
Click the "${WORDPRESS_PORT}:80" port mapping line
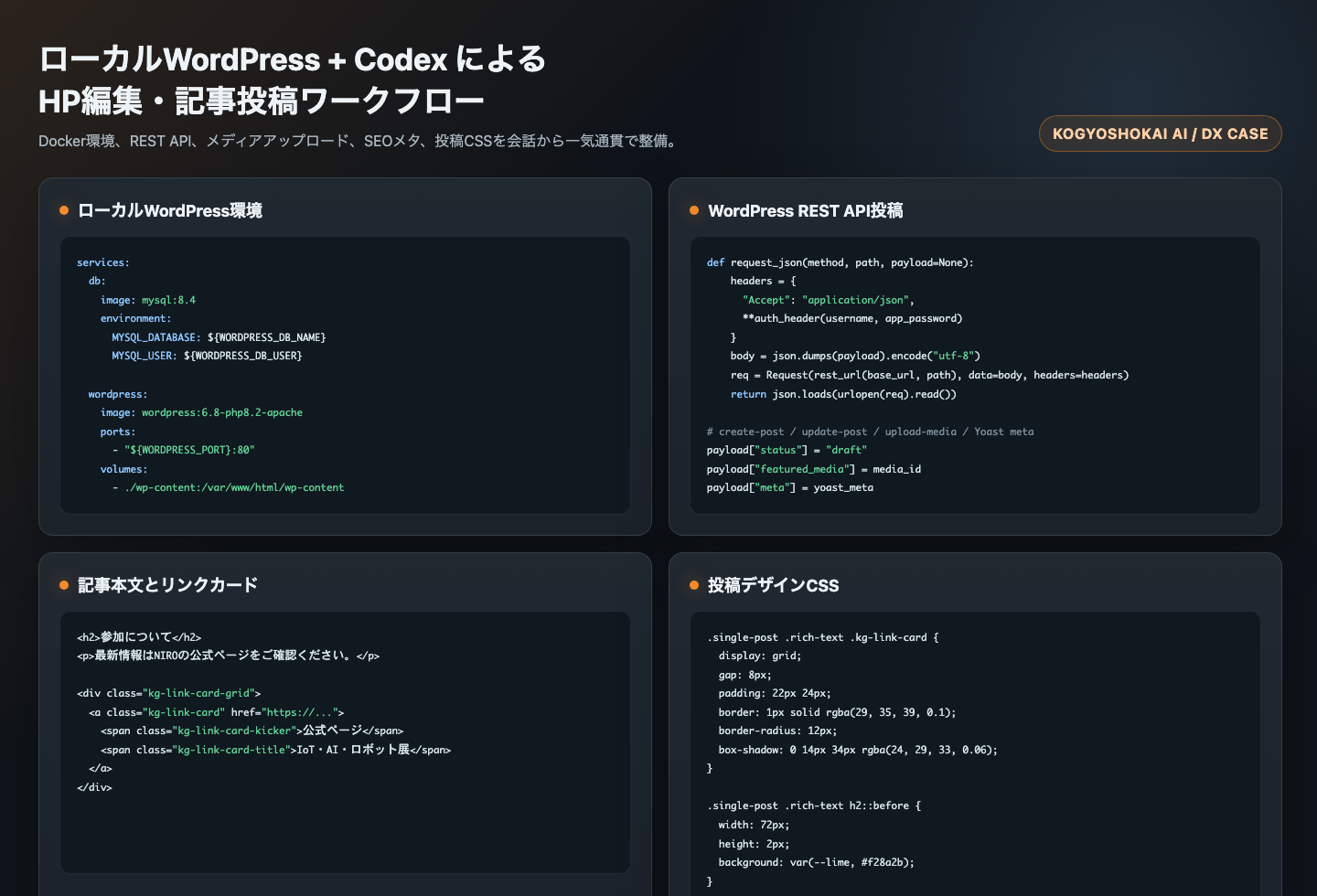pyautogui.click(x=184, y=450)
